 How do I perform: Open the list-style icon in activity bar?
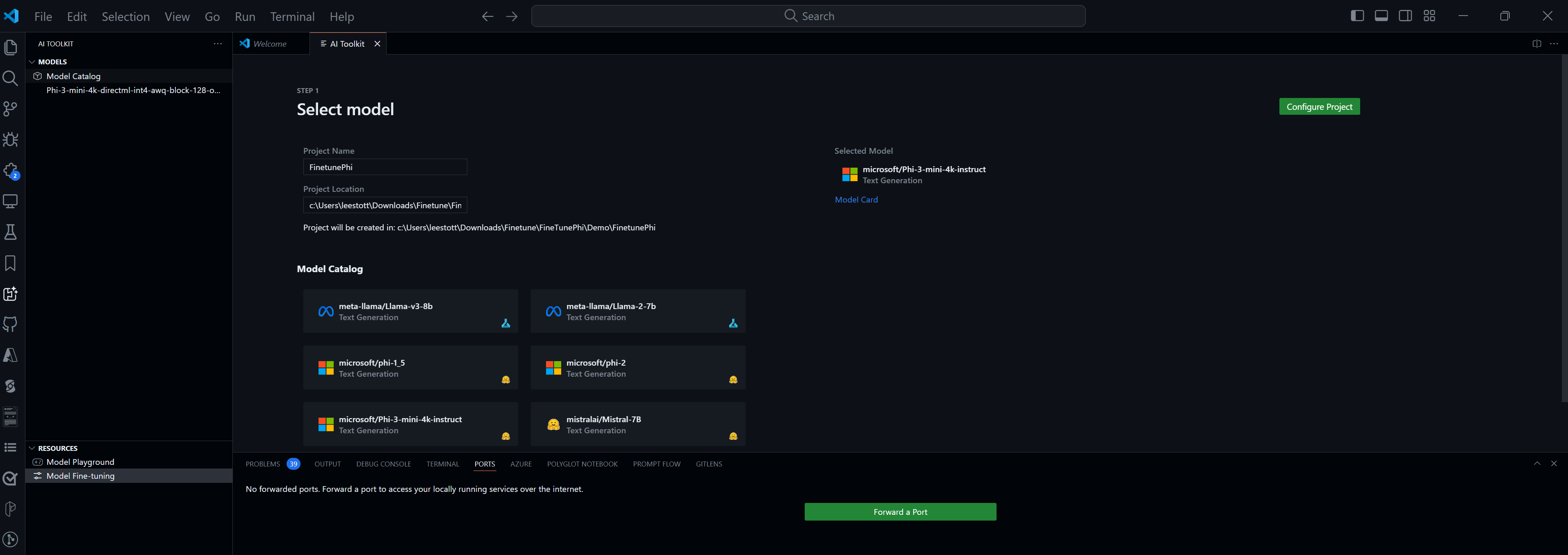point(10,448)
